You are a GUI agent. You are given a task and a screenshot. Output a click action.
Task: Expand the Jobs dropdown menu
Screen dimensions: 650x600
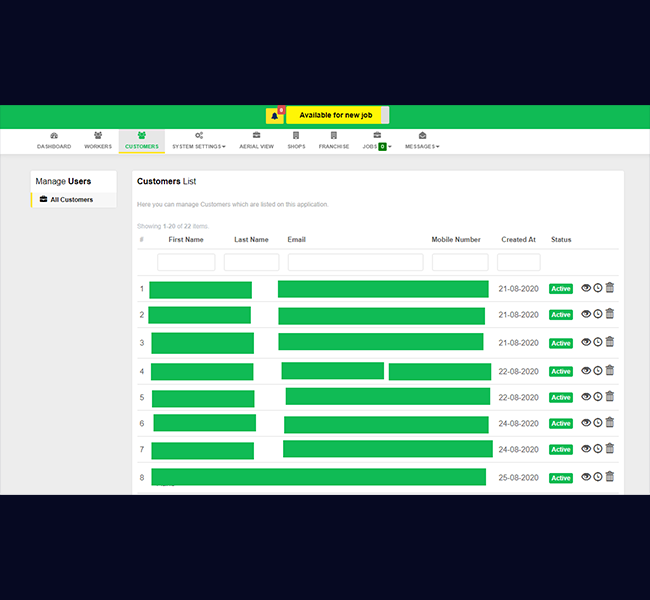377,141
